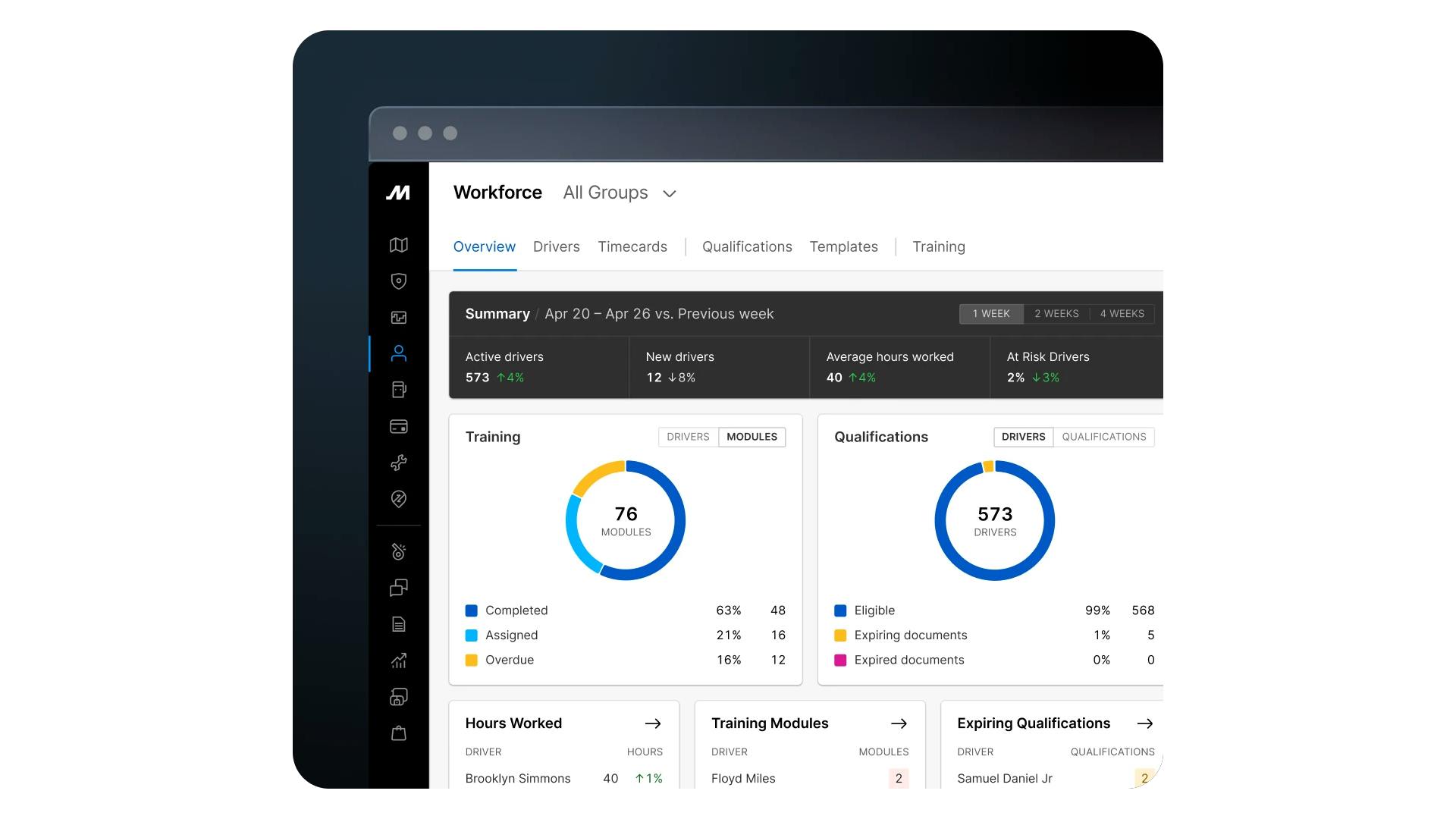
Task: Open the map view sidebar icon
Action: point(398,245)
